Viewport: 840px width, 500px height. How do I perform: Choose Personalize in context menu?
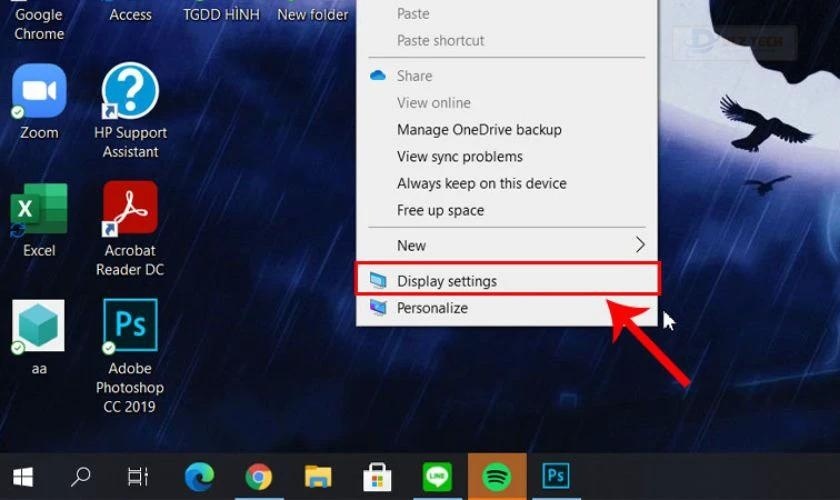[x=507, y=308]
